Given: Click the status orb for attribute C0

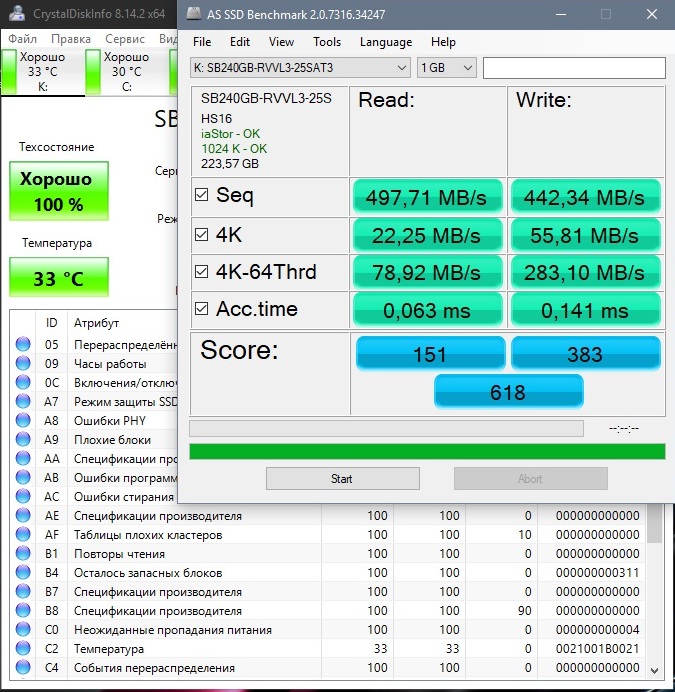Looking at the screenshot, I should pyautogui.click(x=23, y=629).
